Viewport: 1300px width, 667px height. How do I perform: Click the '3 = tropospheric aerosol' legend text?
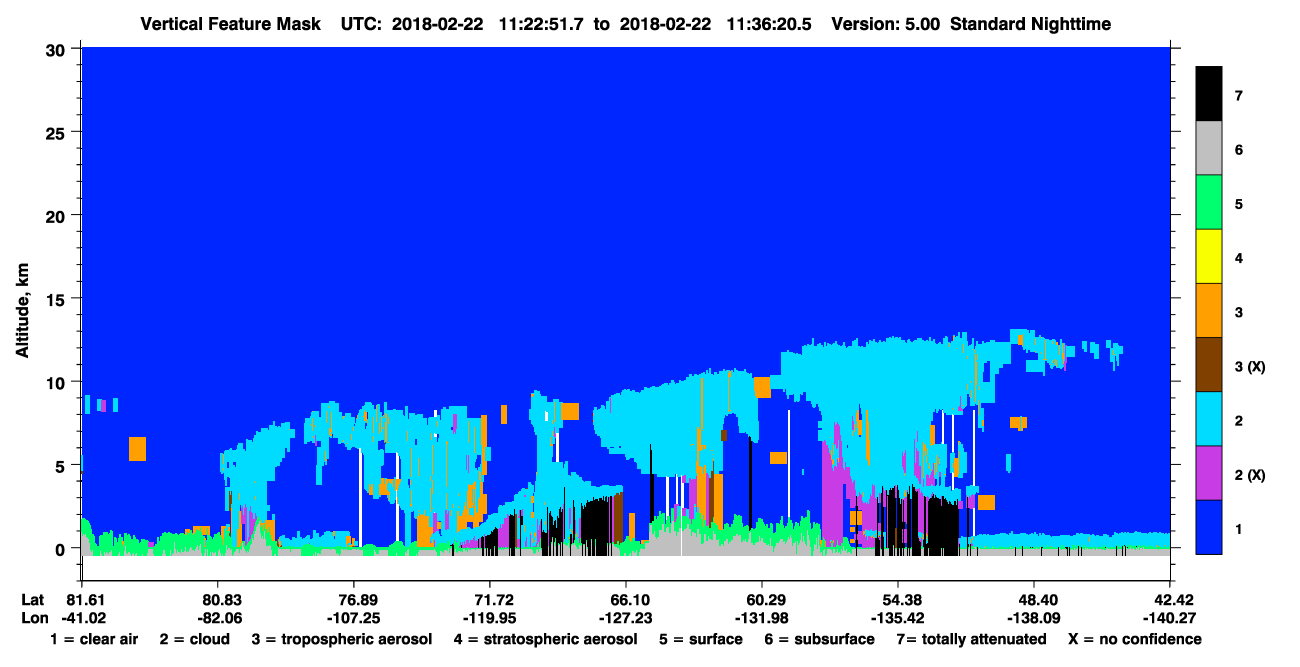tap(342, 639)
